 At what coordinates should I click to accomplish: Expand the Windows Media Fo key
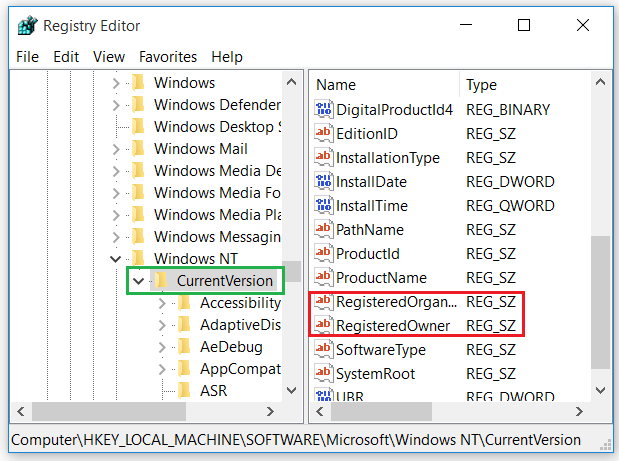point(116,193)
